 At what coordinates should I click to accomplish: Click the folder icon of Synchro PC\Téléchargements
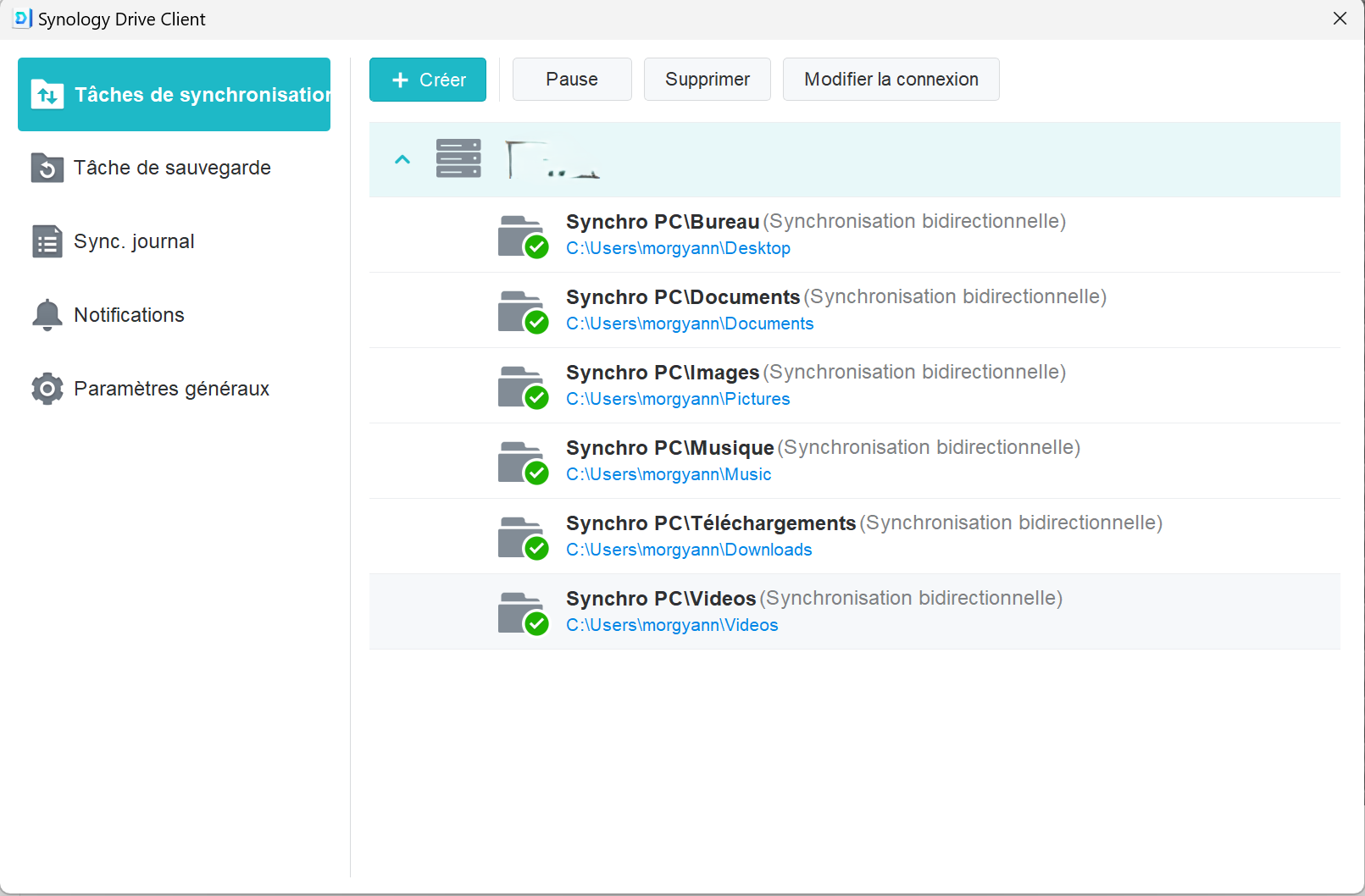522,538
